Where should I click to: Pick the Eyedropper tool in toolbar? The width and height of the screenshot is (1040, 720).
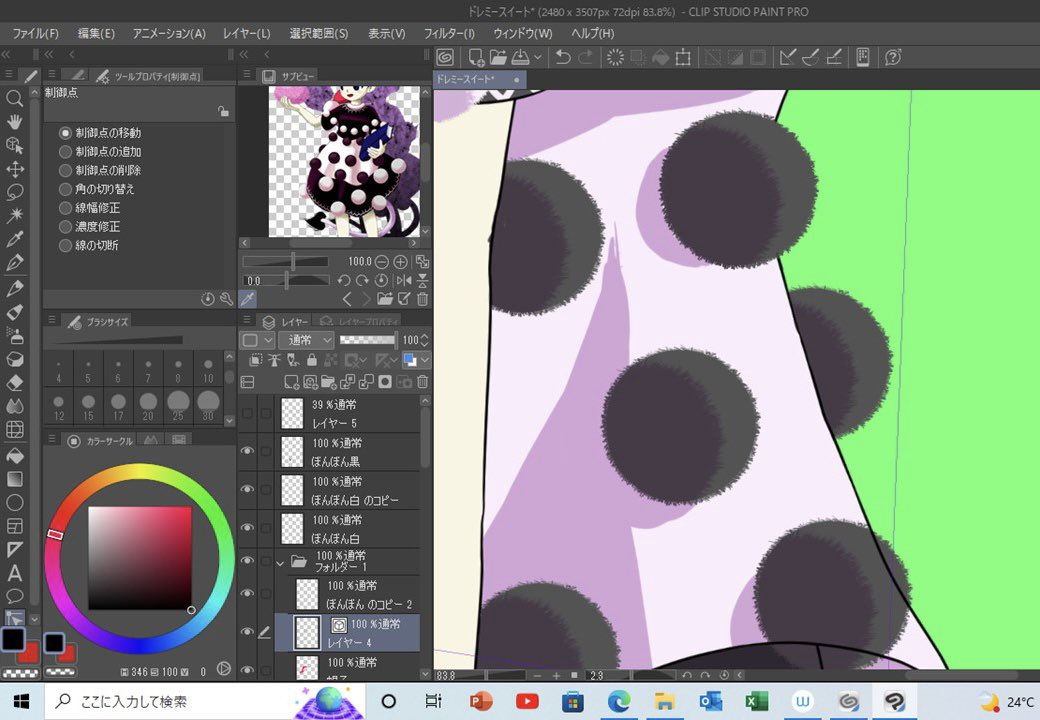tap(15, 240)
